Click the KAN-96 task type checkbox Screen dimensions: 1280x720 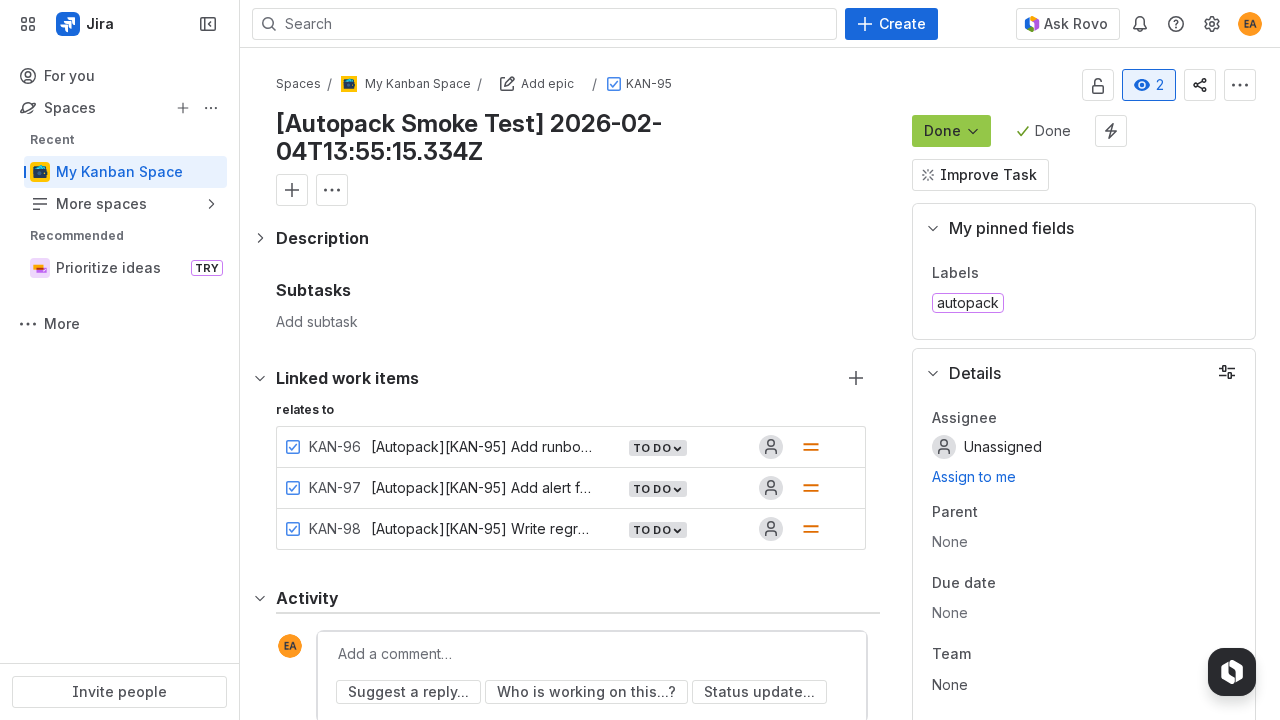tap(293, 447)
